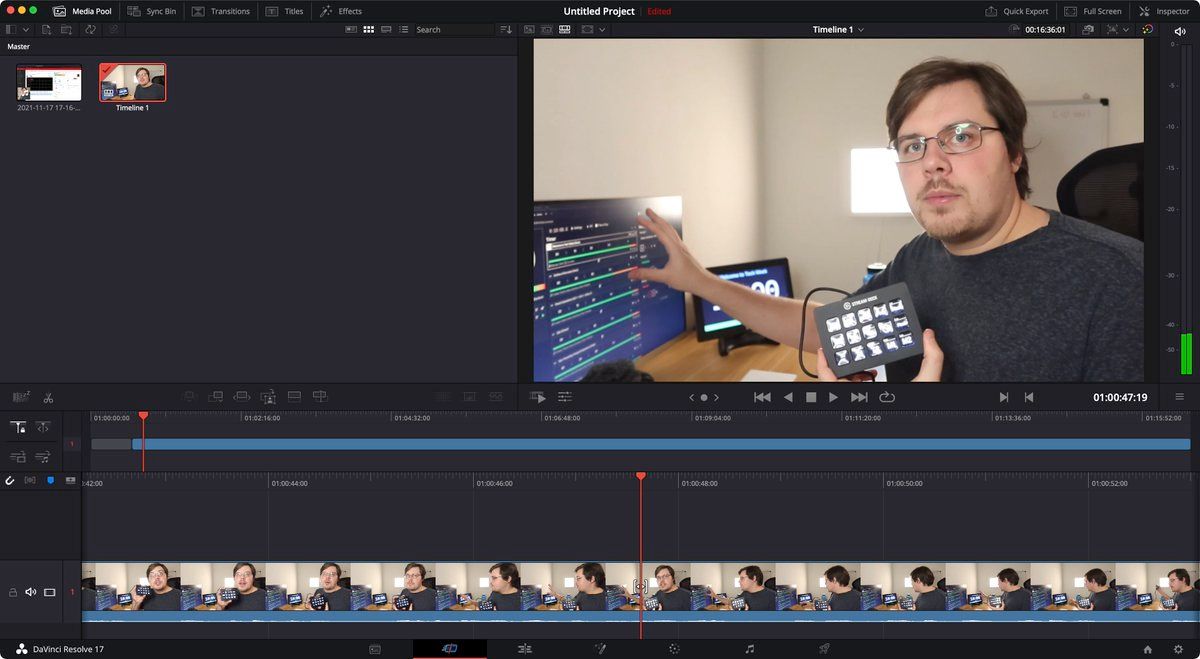Toggle loop playback in the viewer
Viewport: 1200px width, 659px height.
(x=887, y=397)
